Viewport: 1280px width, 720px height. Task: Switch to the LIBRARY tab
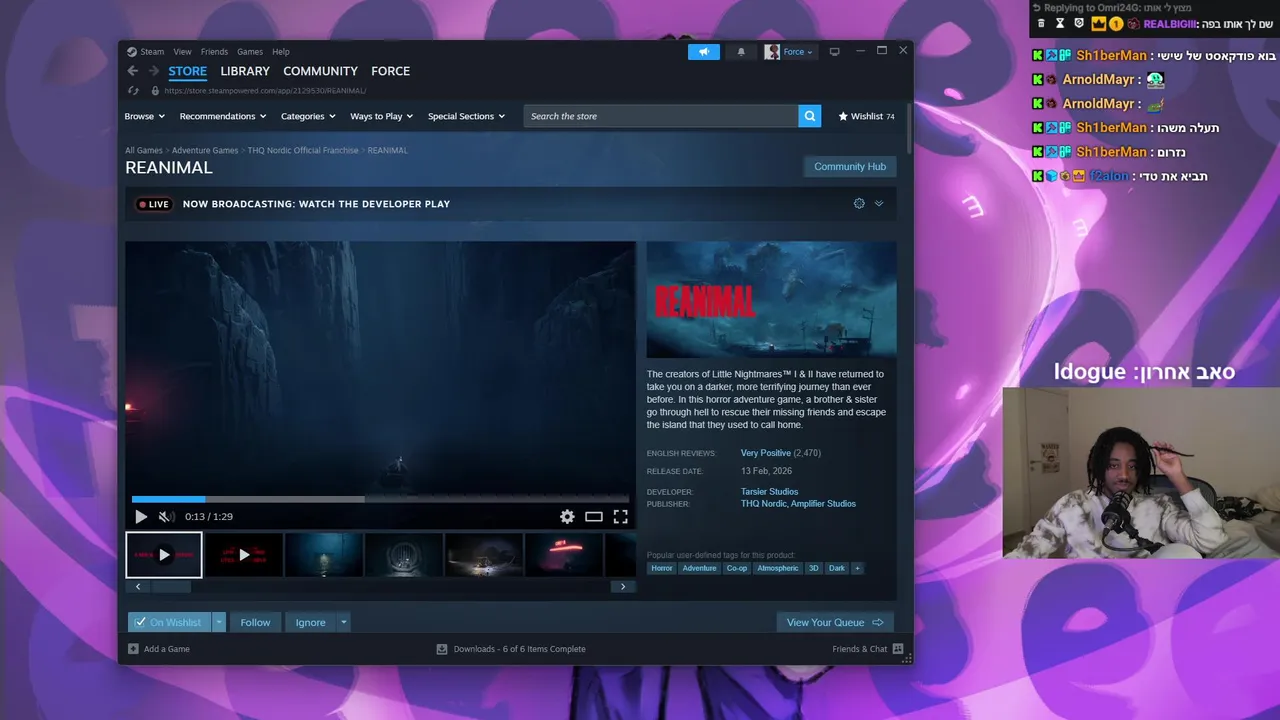click(245, 71)
